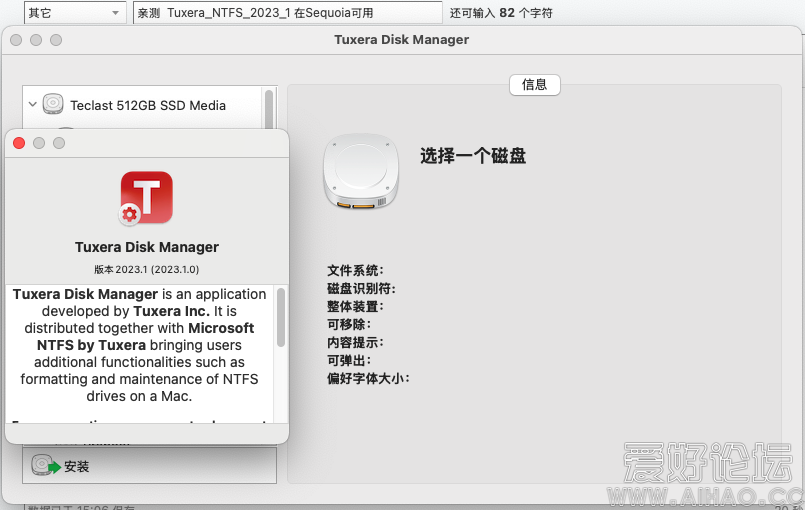Screen dimensions: 805x510
Task: Click the large disk drive image
Action: pyautogui.click(x=361, y=171)
